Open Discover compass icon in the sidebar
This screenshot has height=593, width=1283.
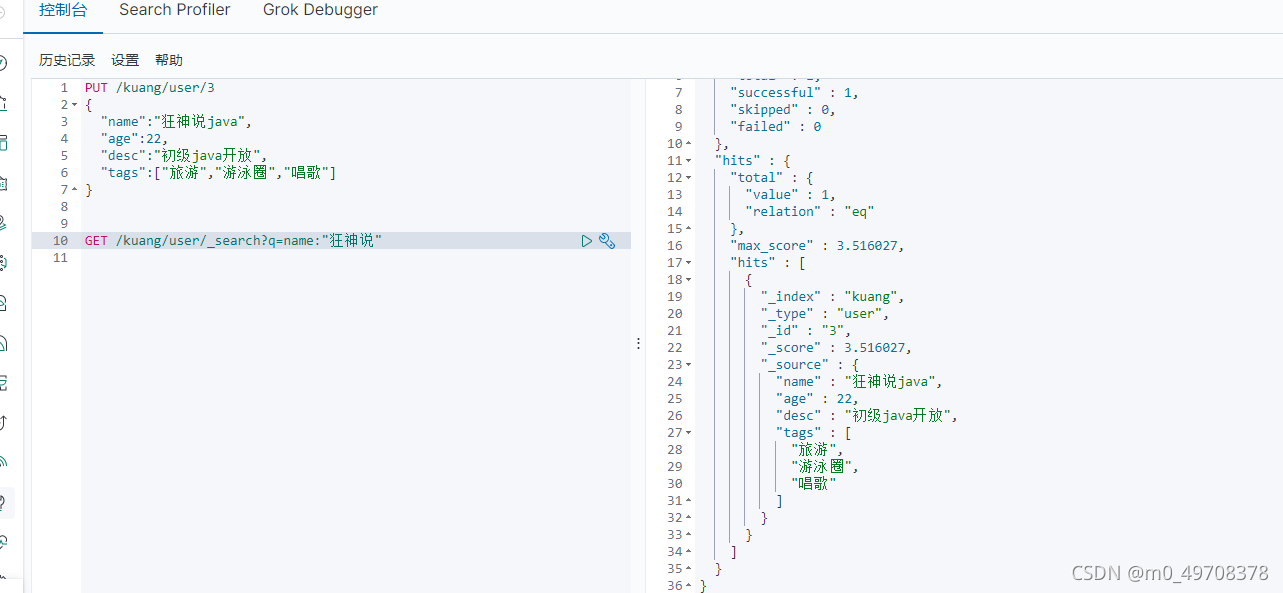(3, 64)
